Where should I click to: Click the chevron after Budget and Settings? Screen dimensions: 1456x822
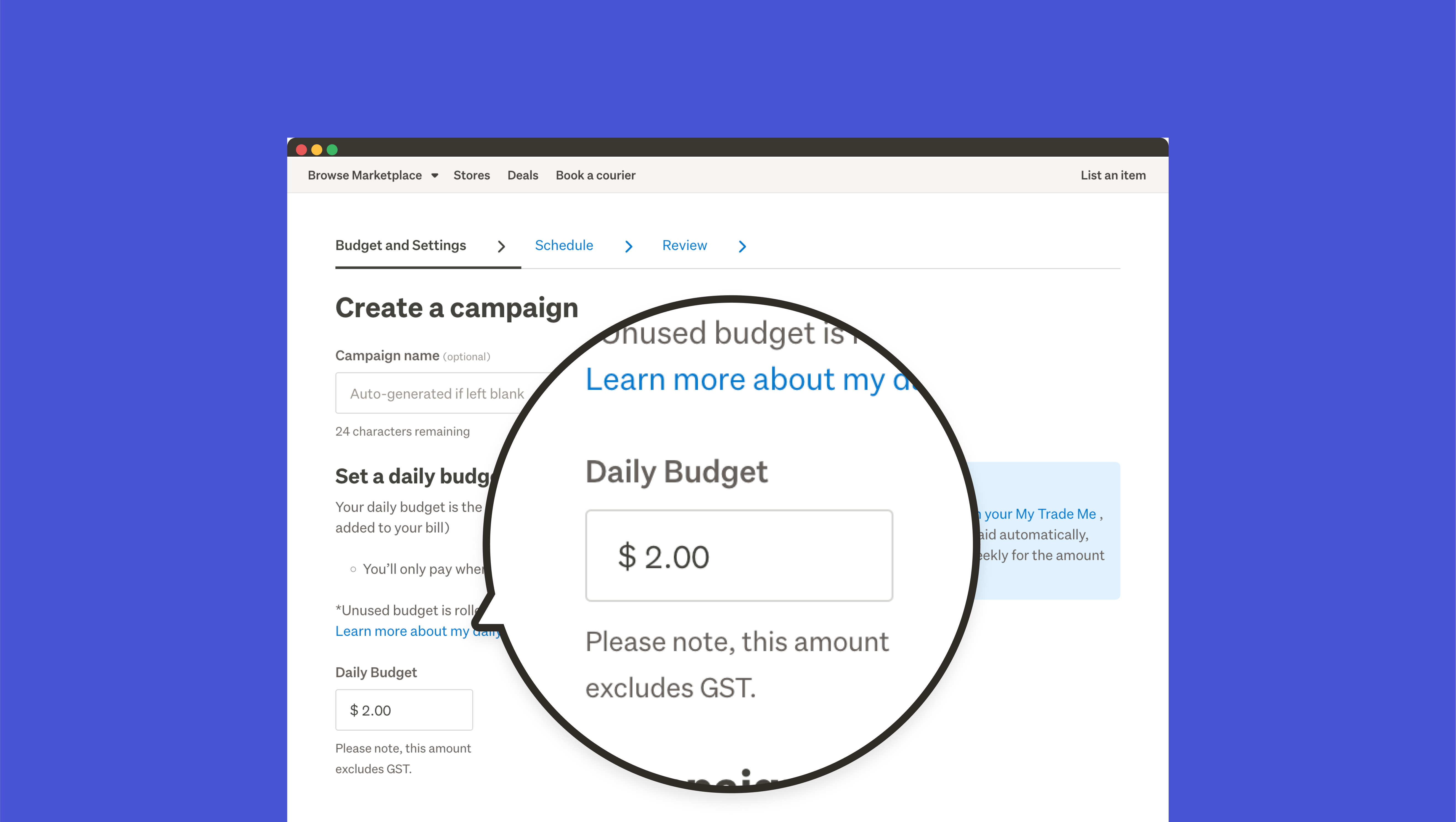tap(501, 246)
